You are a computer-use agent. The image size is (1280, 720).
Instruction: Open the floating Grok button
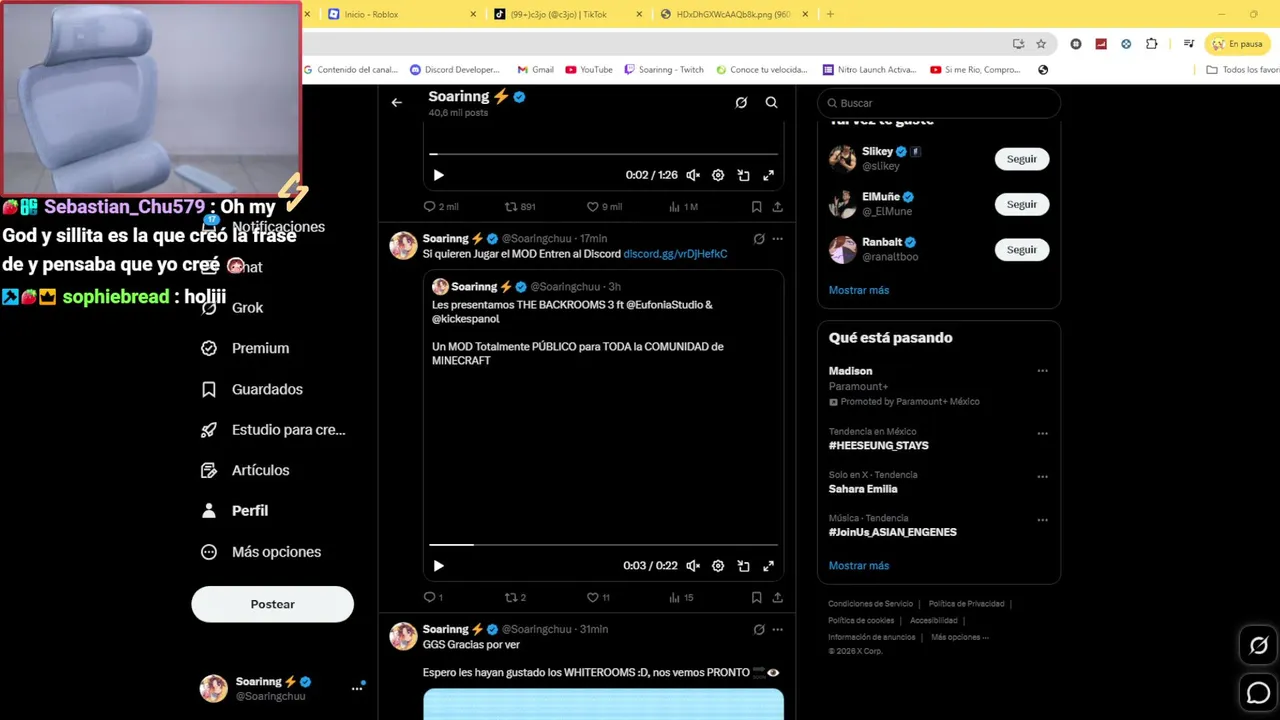point(1259,645)
